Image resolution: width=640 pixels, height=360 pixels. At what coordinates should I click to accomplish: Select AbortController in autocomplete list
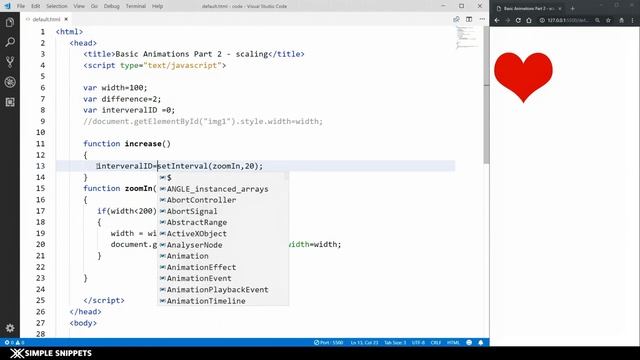223,200
